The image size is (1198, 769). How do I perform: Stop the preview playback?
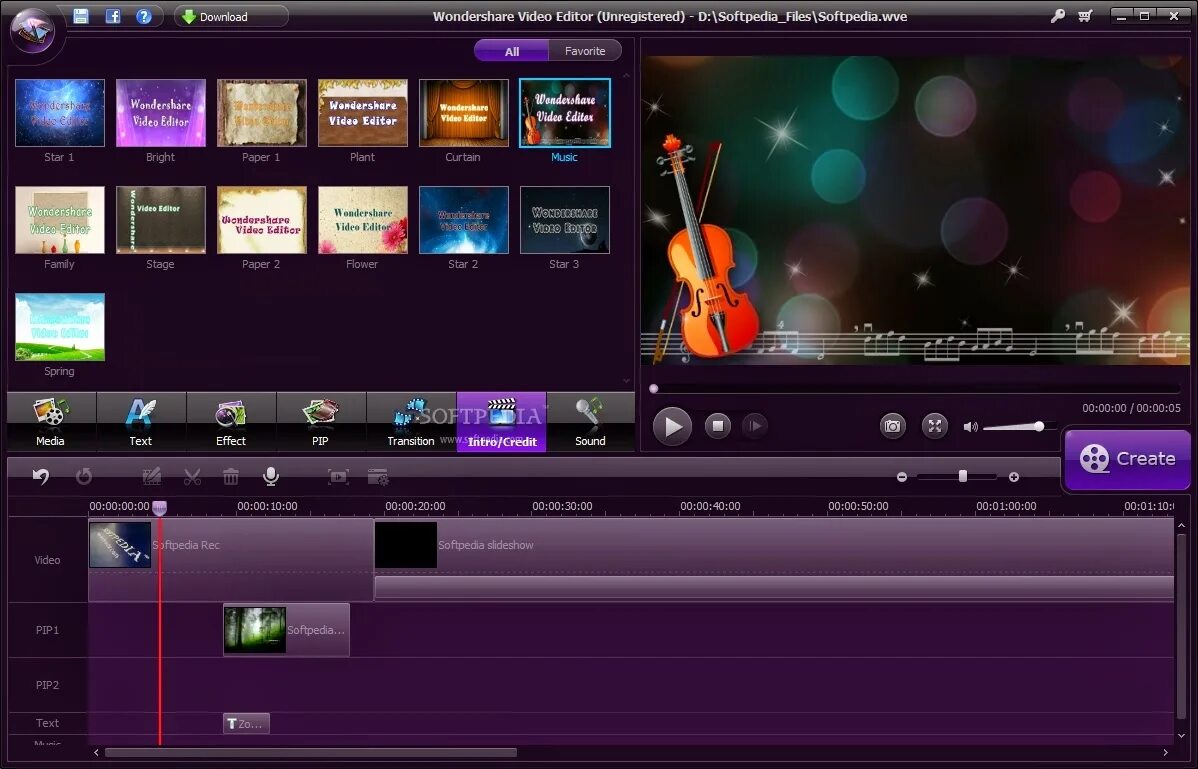point(717,426)
